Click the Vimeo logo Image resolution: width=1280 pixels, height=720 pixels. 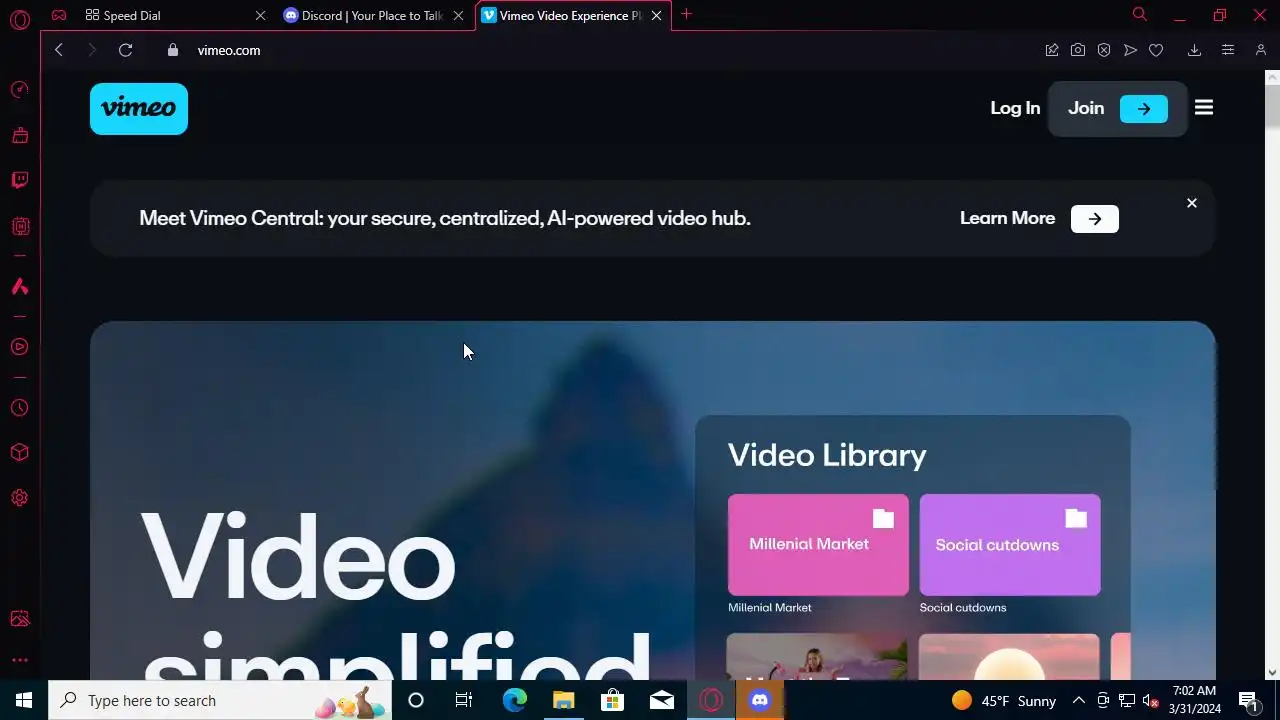139,108
